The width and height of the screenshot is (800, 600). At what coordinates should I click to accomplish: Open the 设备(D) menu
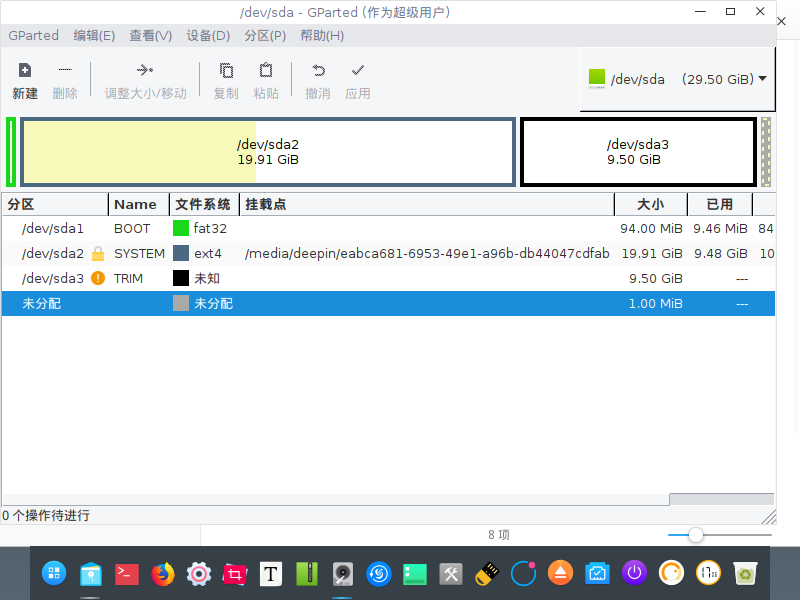(x=208, y=36)
